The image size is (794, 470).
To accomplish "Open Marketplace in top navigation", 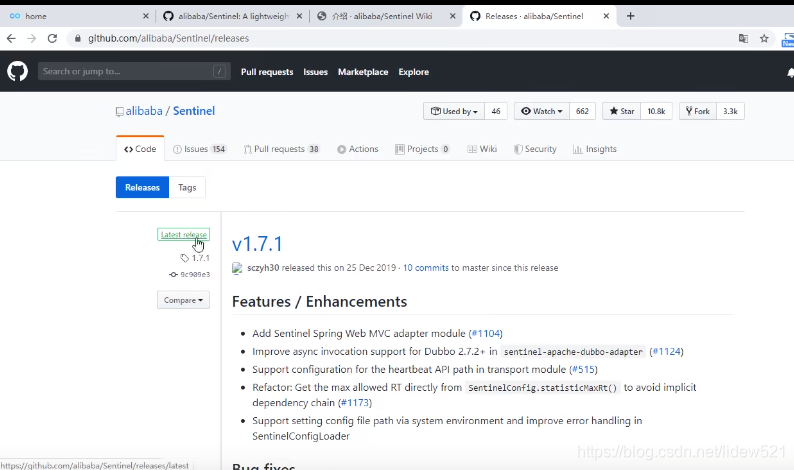I will tap(363, 72).
